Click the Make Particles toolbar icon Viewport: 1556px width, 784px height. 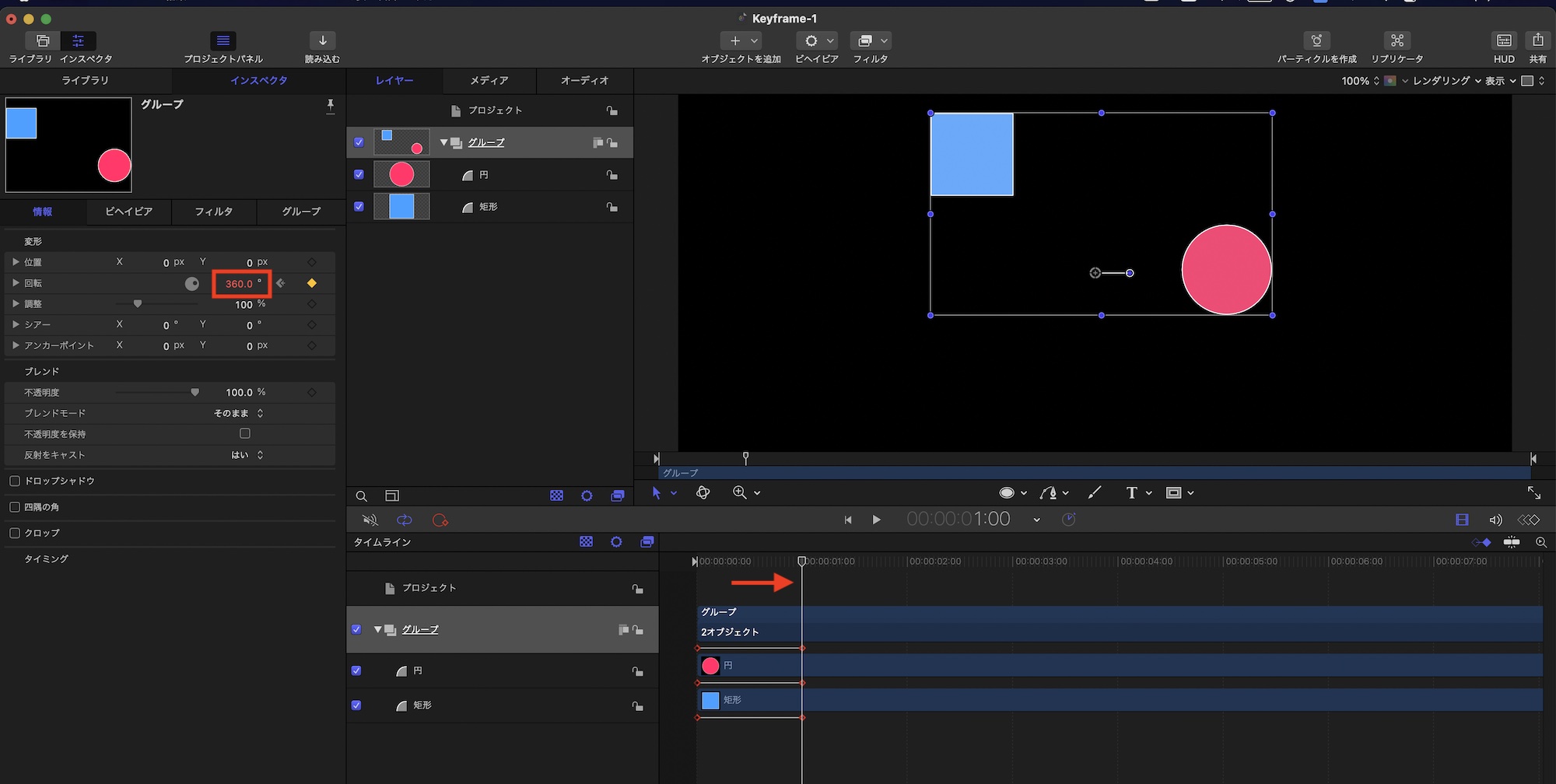pos(1316,41)
